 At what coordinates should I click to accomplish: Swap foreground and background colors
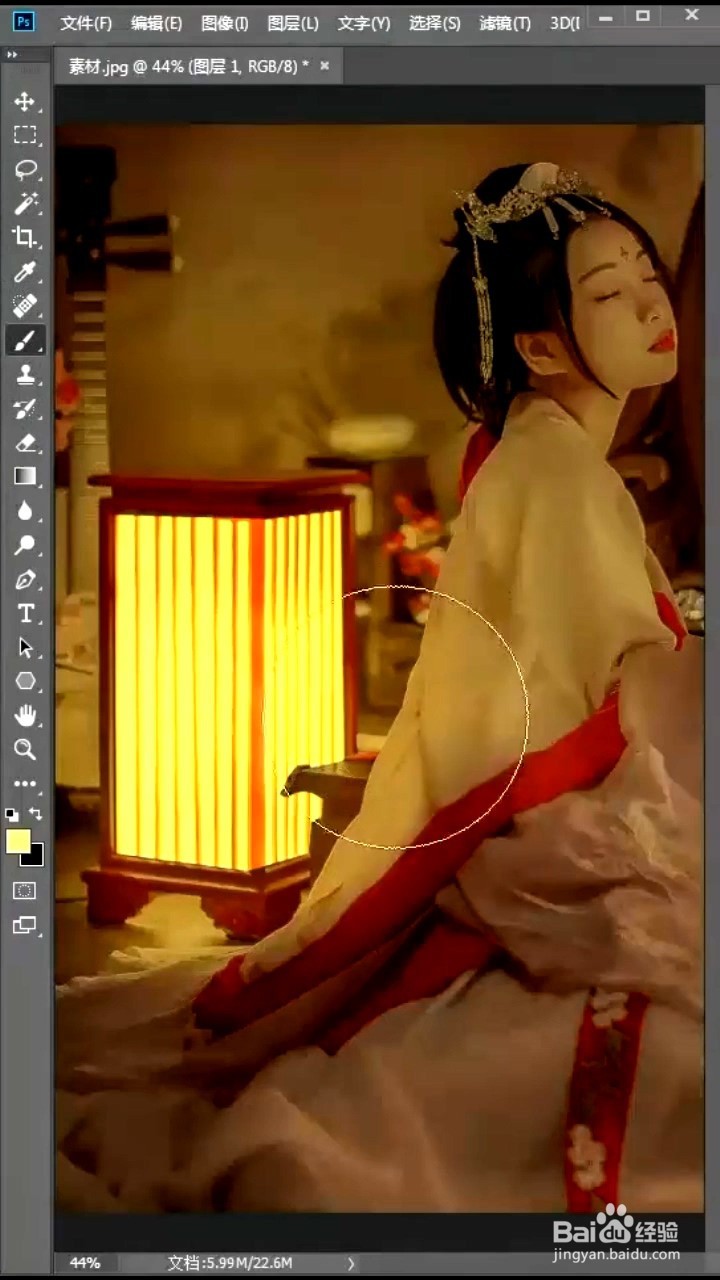click(37, 814)
